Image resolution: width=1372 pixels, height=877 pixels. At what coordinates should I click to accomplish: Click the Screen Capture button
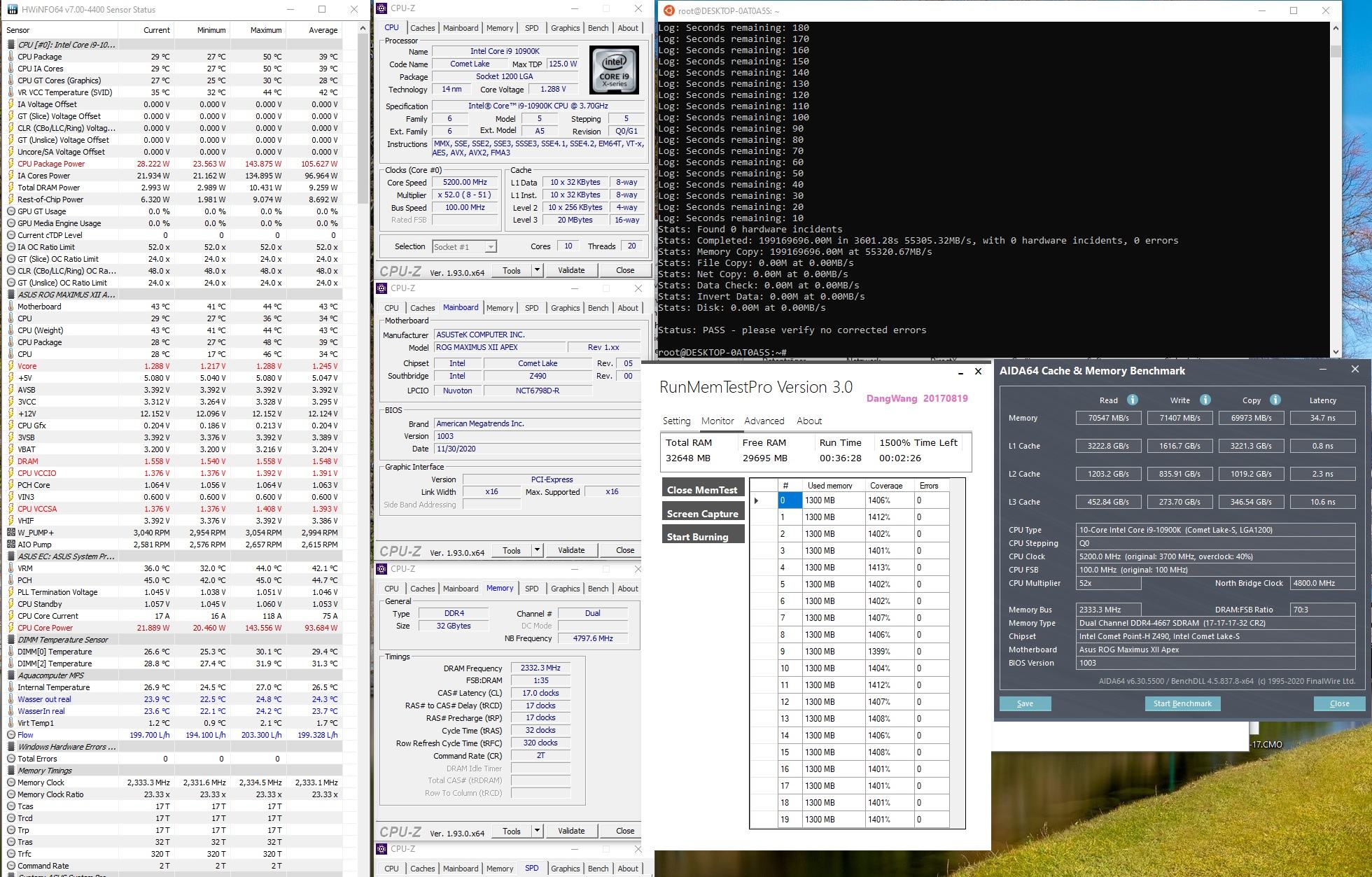click(703, 513)
